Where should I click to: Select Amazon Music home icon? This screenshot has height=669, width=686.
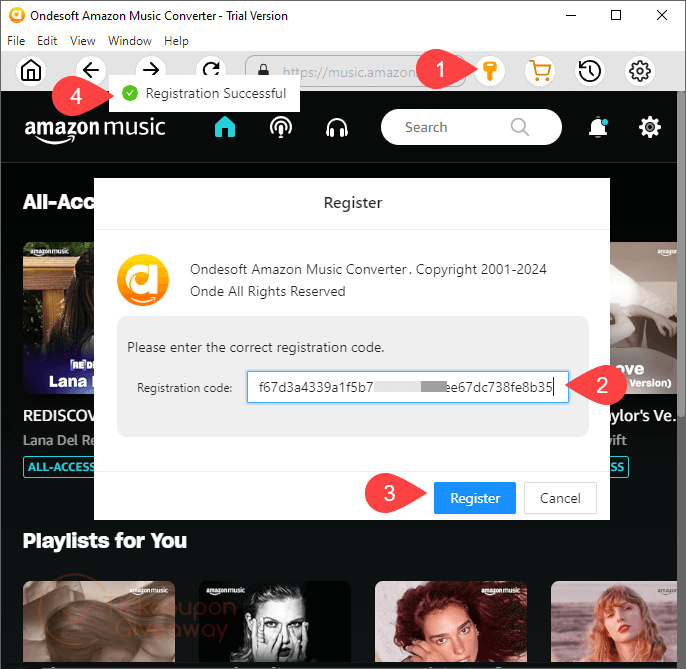225,127
